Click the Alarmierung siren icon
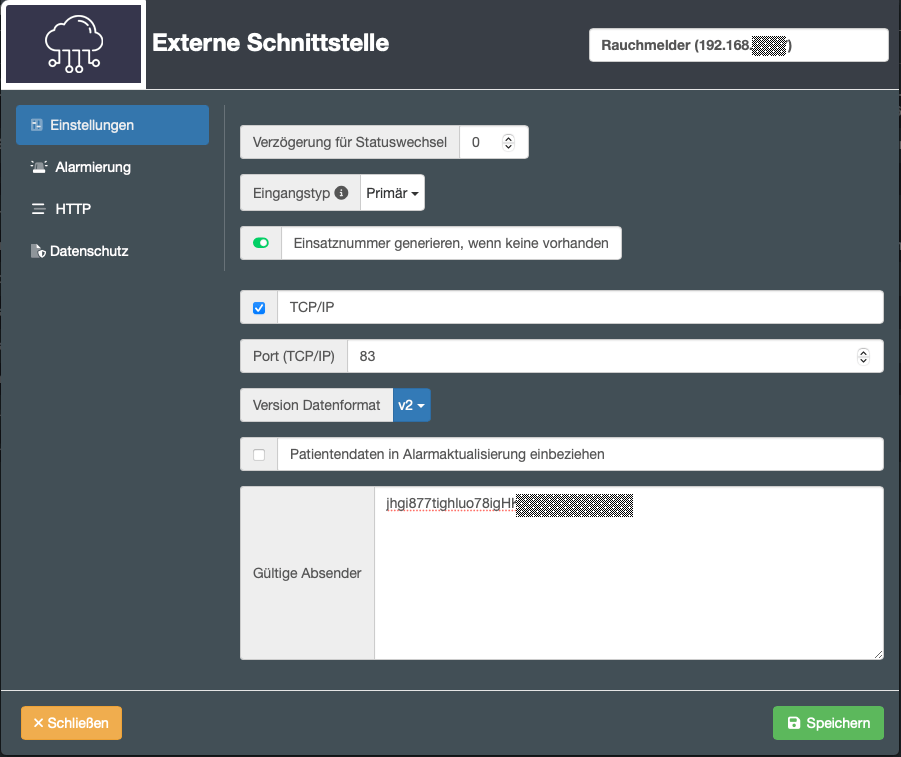The height and width of the screenshot is (757, 901). coord(38,167)
